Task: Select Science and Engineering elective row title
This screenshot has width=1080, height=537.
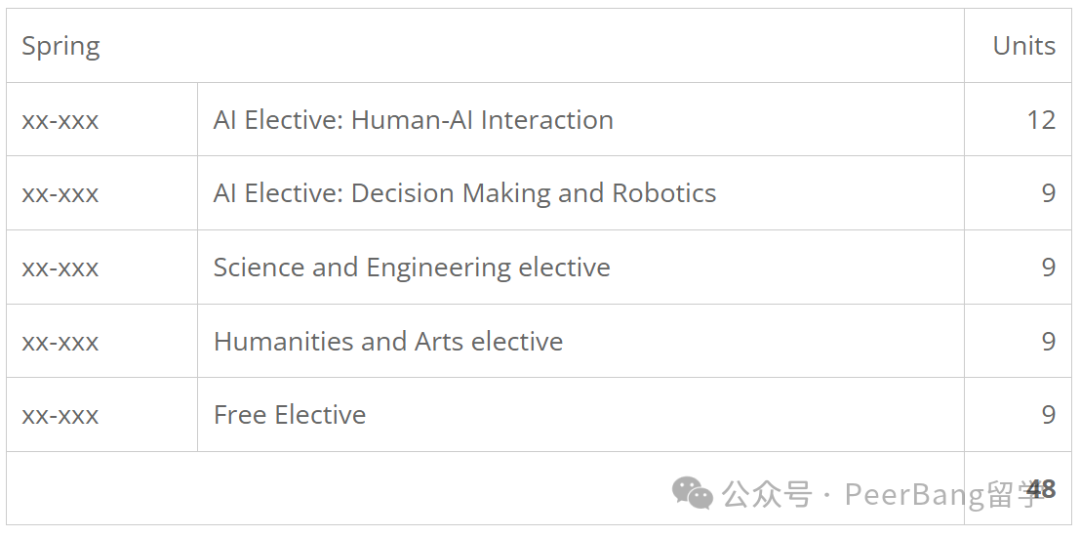Action: [412, 268]
